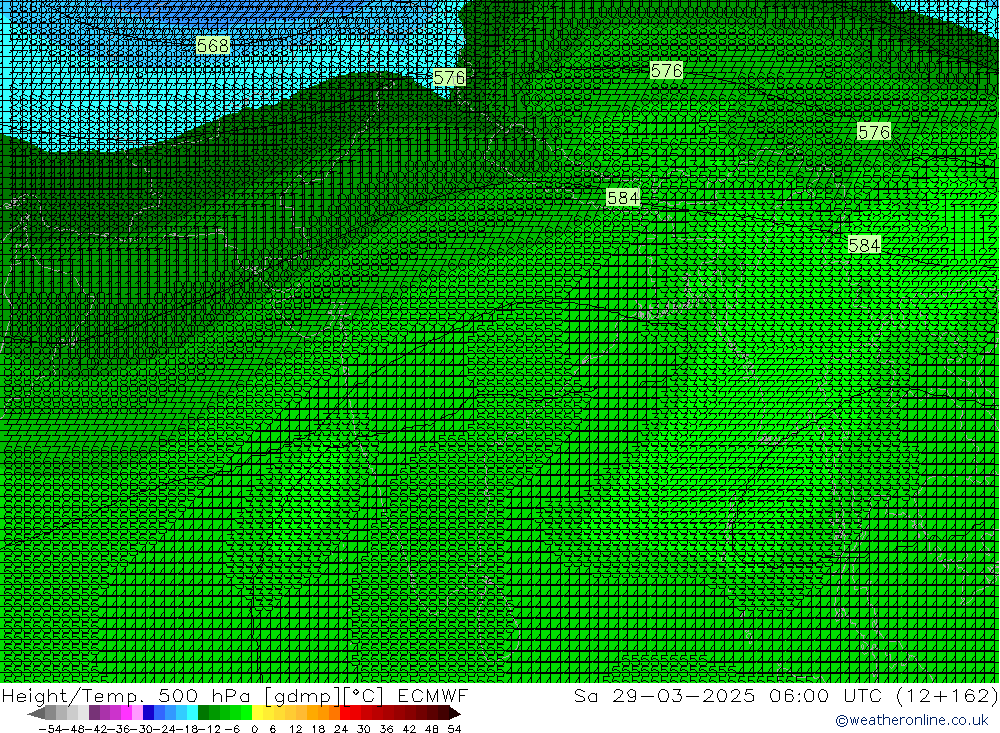Pick the dark blue swatch above -30
Screen dimensions: 1000x733
click(149, 713)
